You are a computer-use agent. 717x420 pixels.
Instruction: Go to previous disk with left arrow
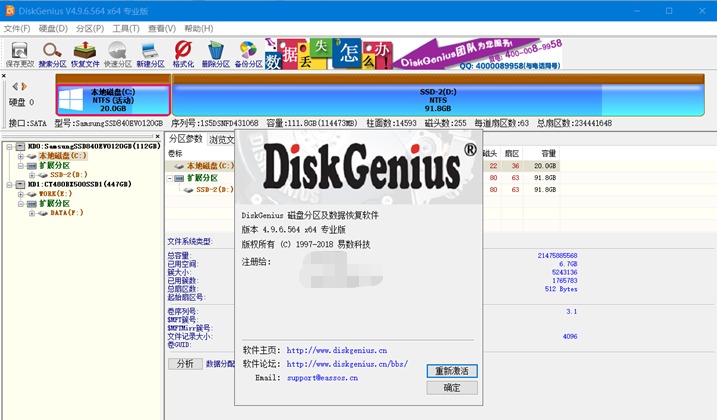tap(15, 86)
